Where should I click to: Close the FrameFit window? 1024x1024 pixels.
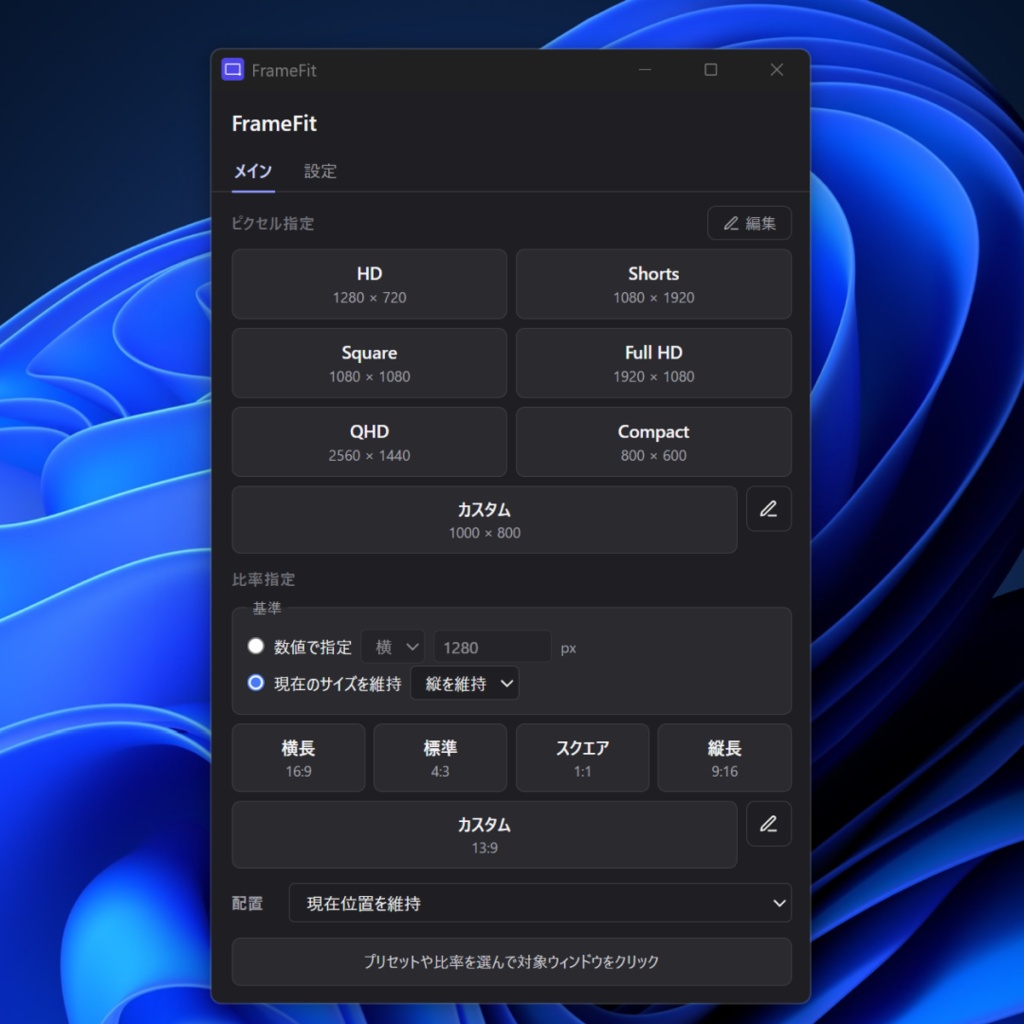coord(776,69)
